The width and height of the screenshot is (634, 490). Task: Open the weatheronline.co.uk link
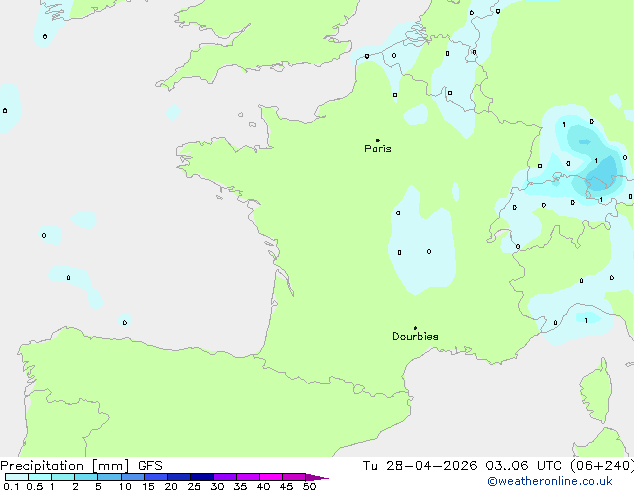(x=550, y=481)
